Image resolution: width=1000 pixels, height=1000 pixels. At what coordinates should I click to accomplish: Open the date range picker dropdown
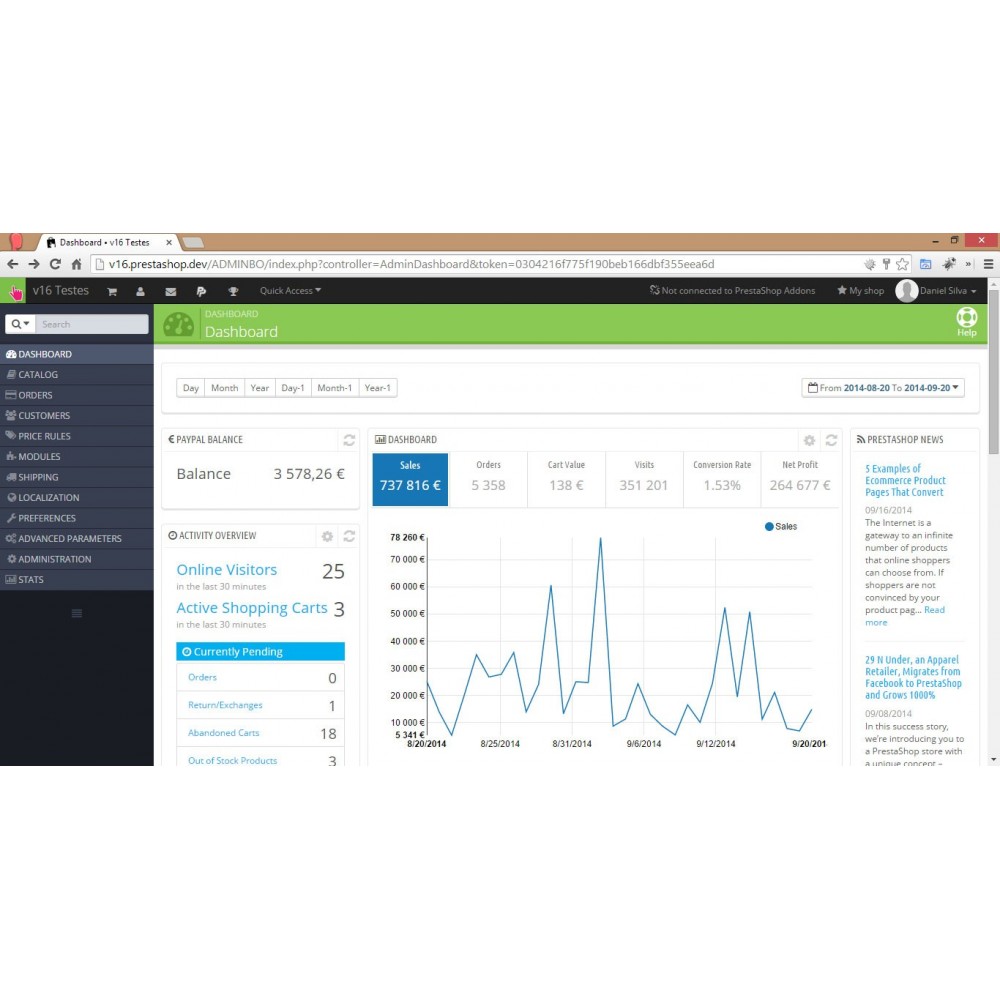click(883, 388)
